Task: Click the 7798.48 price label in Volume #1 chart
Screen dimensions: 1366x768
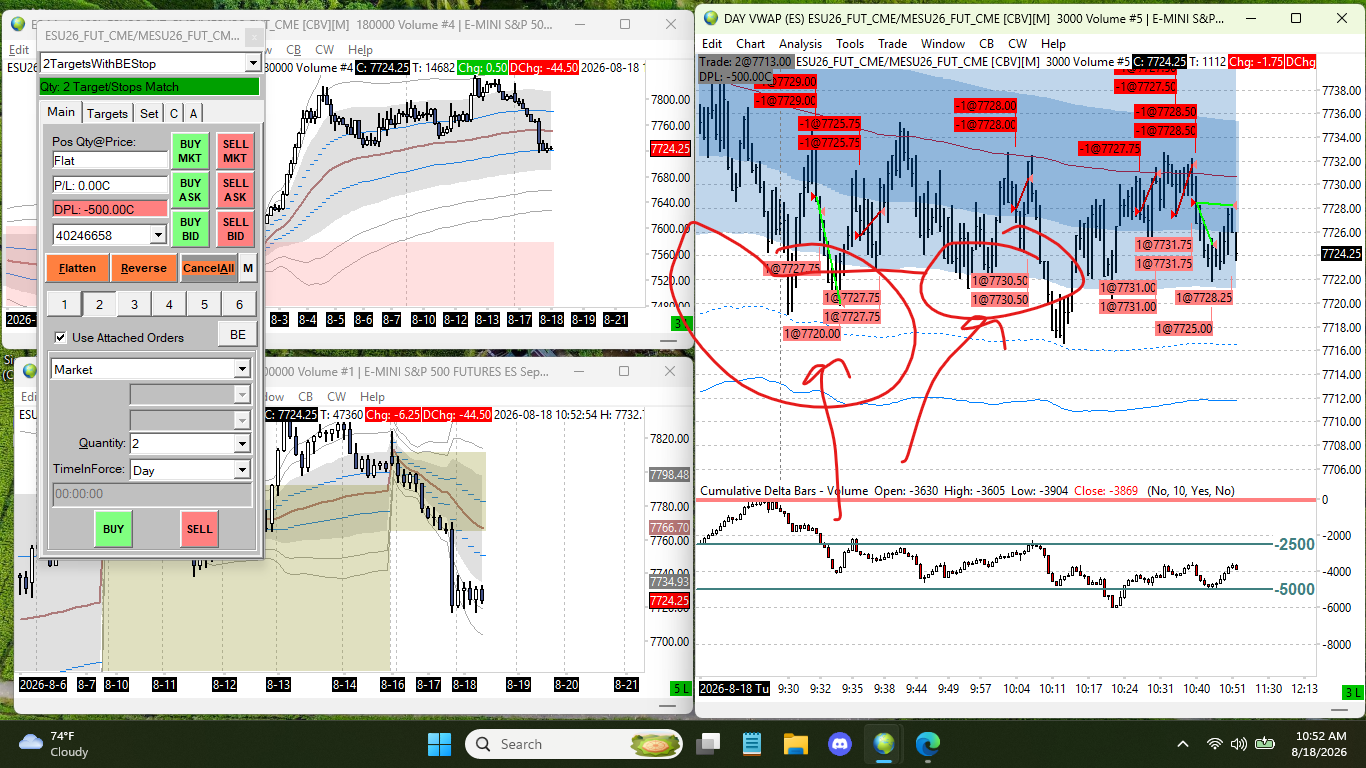Action: pos(669,475)
